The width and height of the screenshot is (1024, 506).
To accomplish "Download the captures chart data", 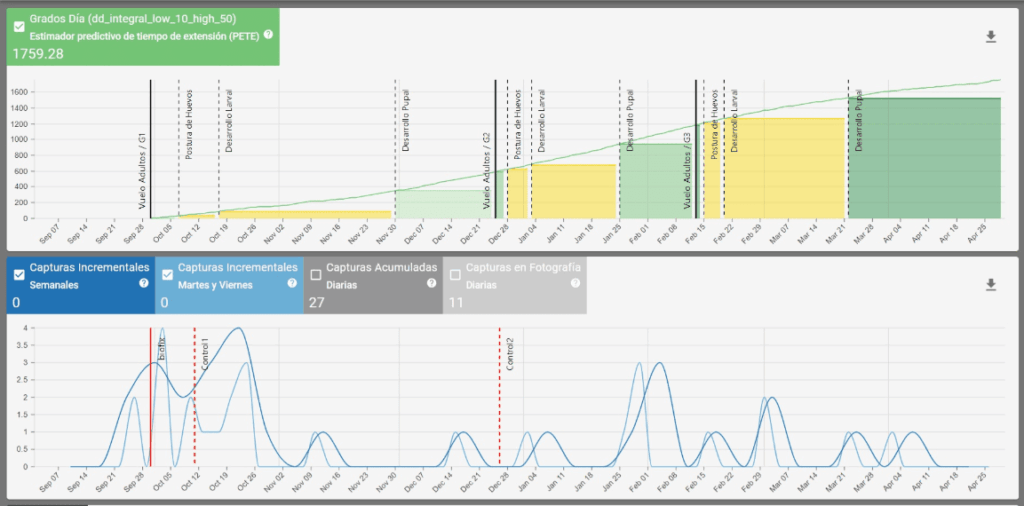I will pos(991,285).
